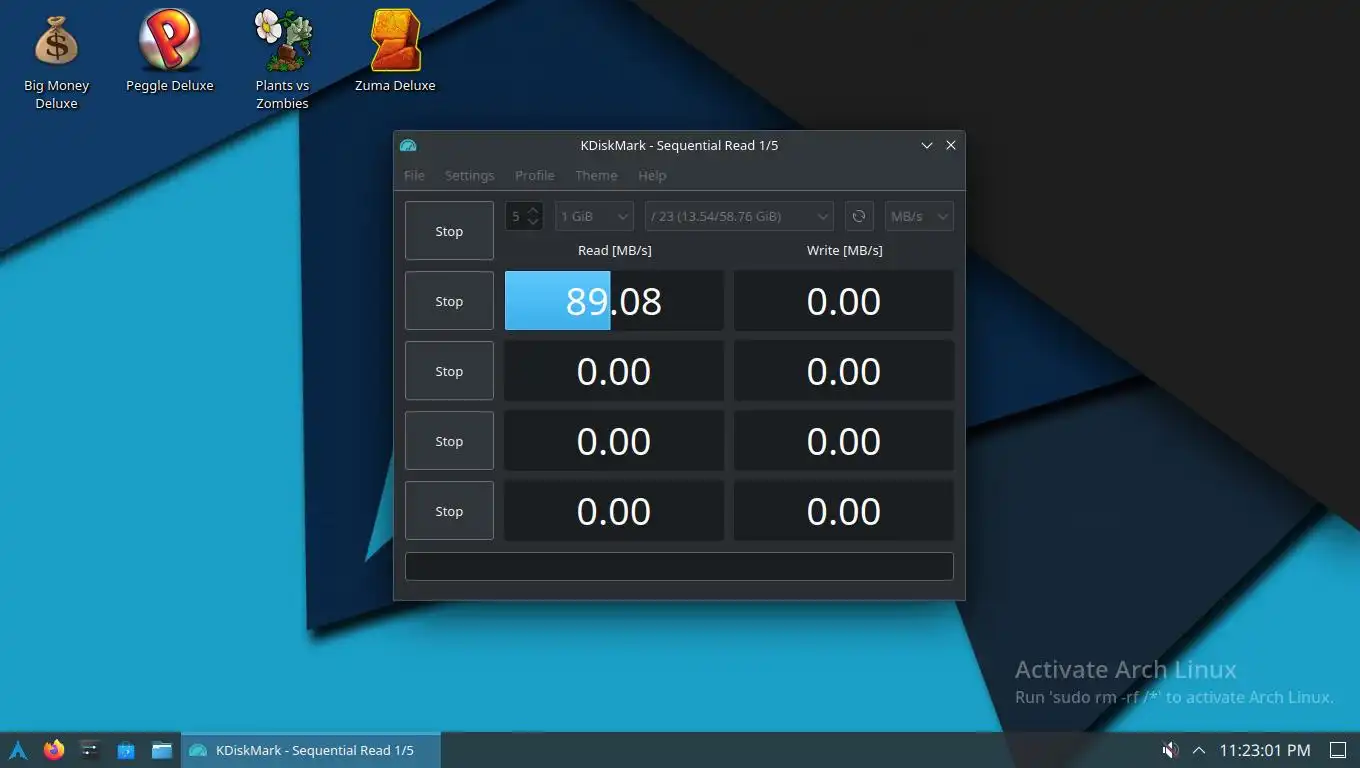Open Plants vs Zombies desktop shortcut
Image resolution: width=1360 pixels, height=768 pixels.
point(282,62)
